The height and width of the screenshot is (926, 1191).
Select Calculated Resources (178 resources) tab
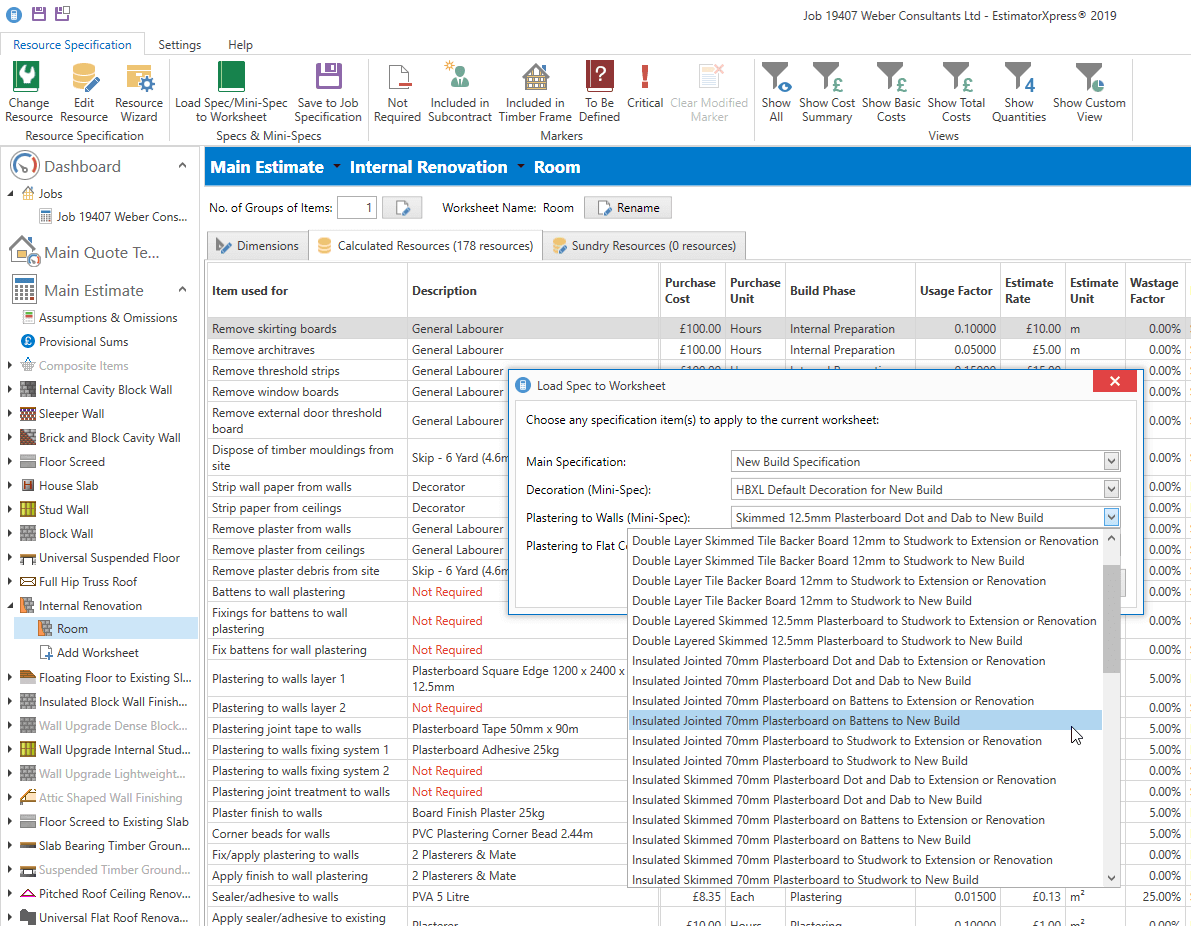point(425,246)
